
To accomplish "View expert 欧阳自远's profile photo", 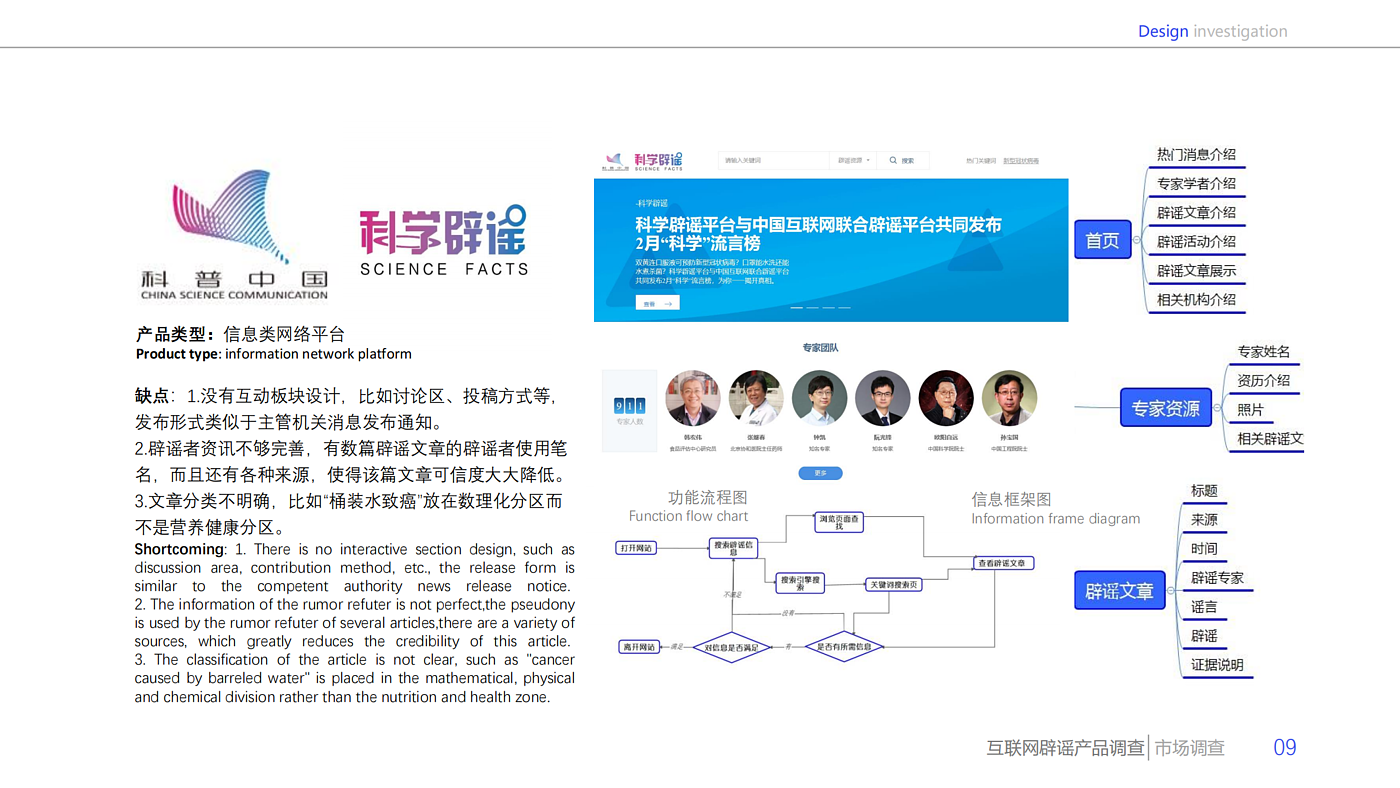I will click(946, 398).
